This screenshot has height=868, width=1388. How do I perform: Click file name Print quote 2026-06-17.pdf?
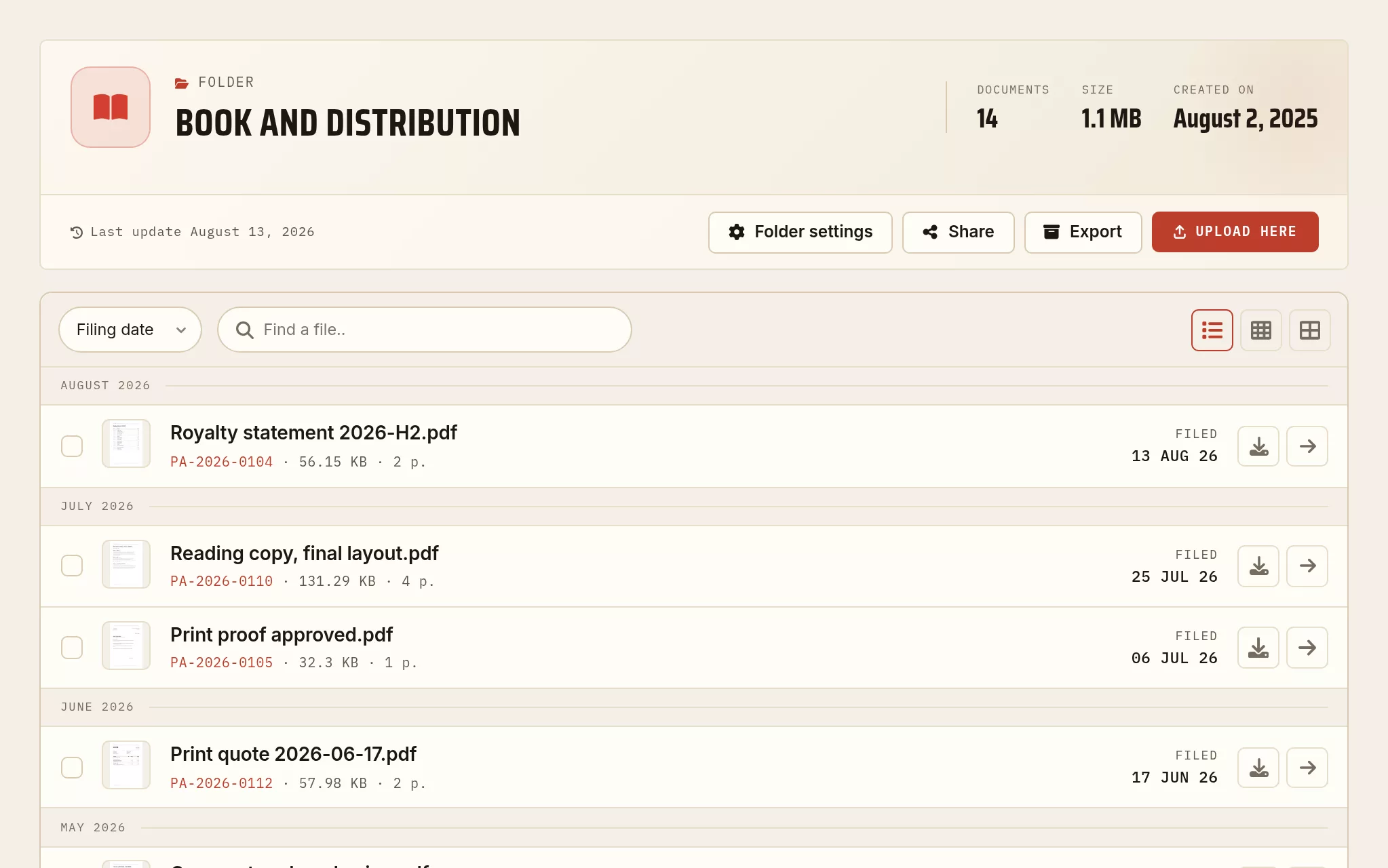[293, 754]
